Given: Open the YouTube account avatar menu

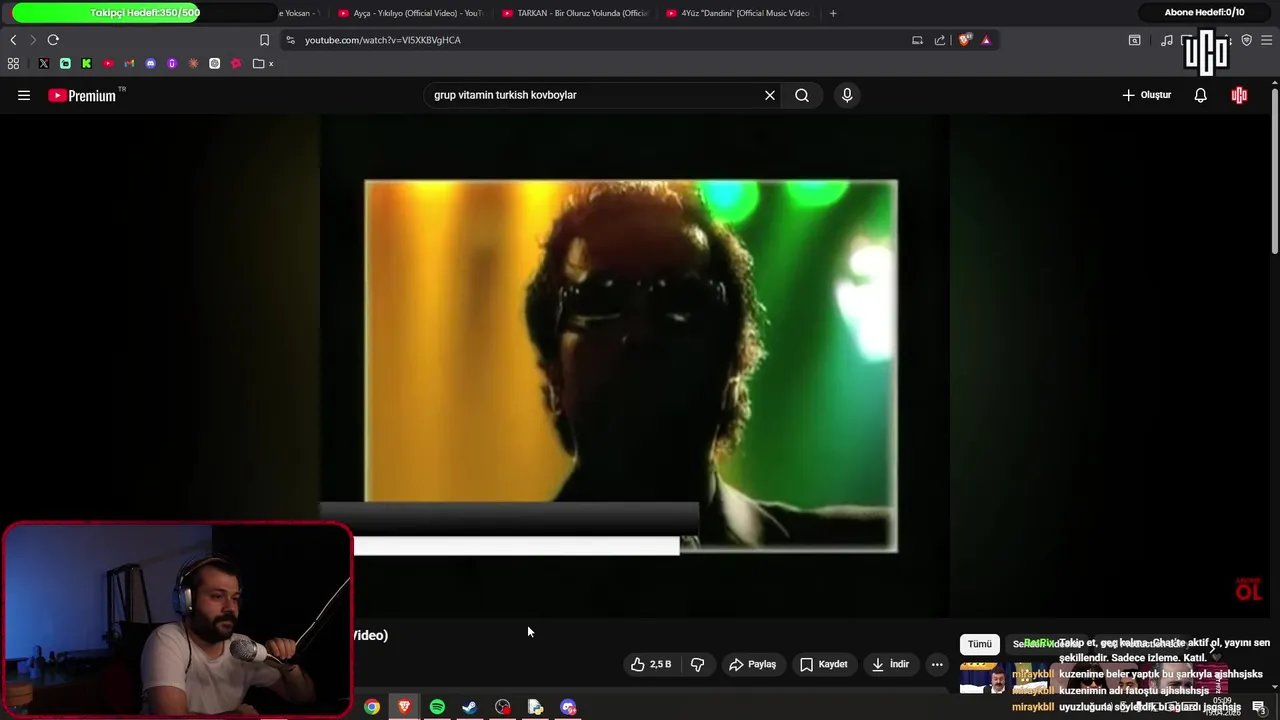Looking at the screenshot, I should point(1240,95).
